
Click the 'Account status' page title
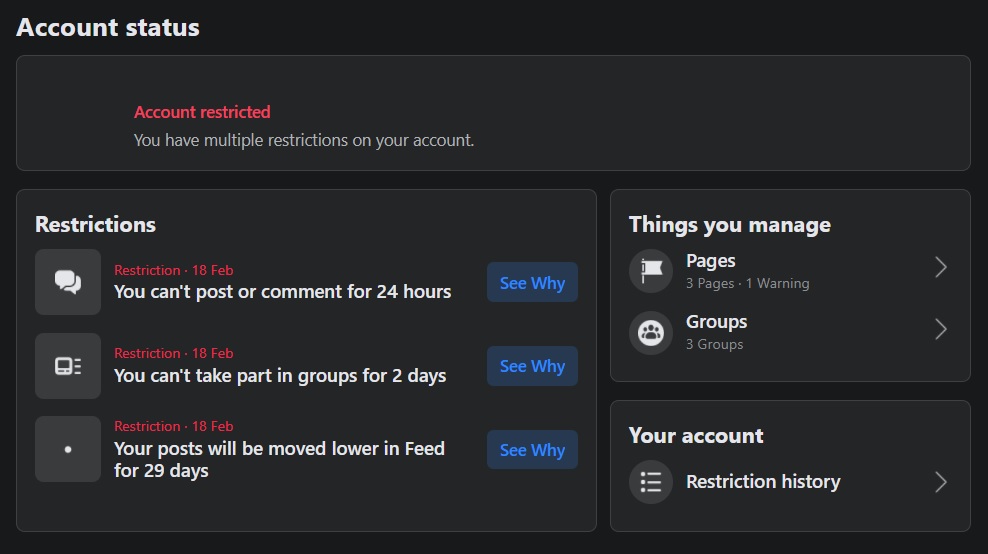coord(108,28)
